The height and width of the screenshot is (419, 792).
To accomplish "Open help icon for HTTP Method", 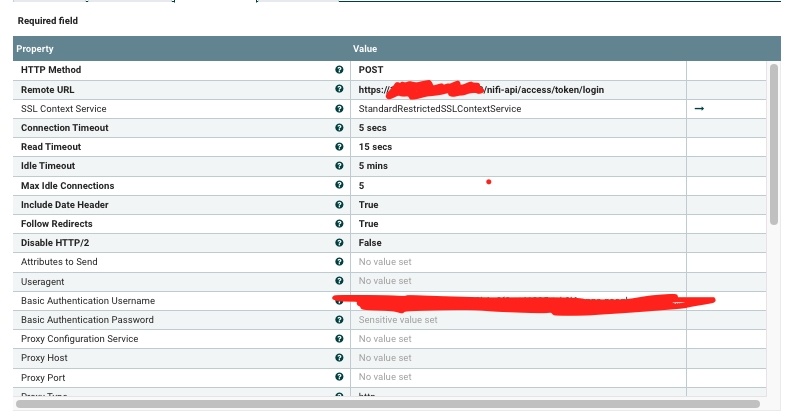I will coord(339,70).
